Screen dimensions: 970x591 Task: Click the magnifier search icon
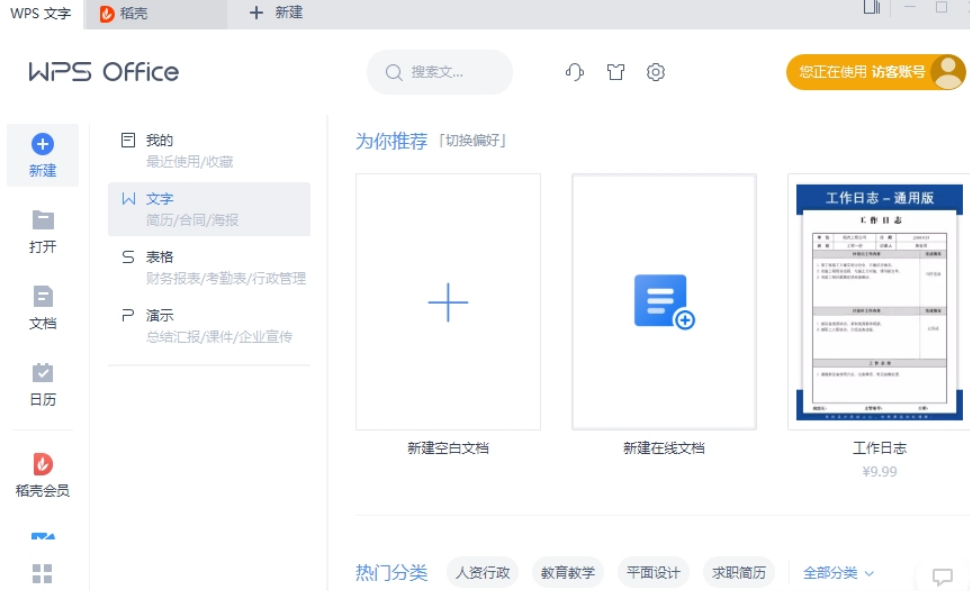pyautogui.click(x=393, y=72)
